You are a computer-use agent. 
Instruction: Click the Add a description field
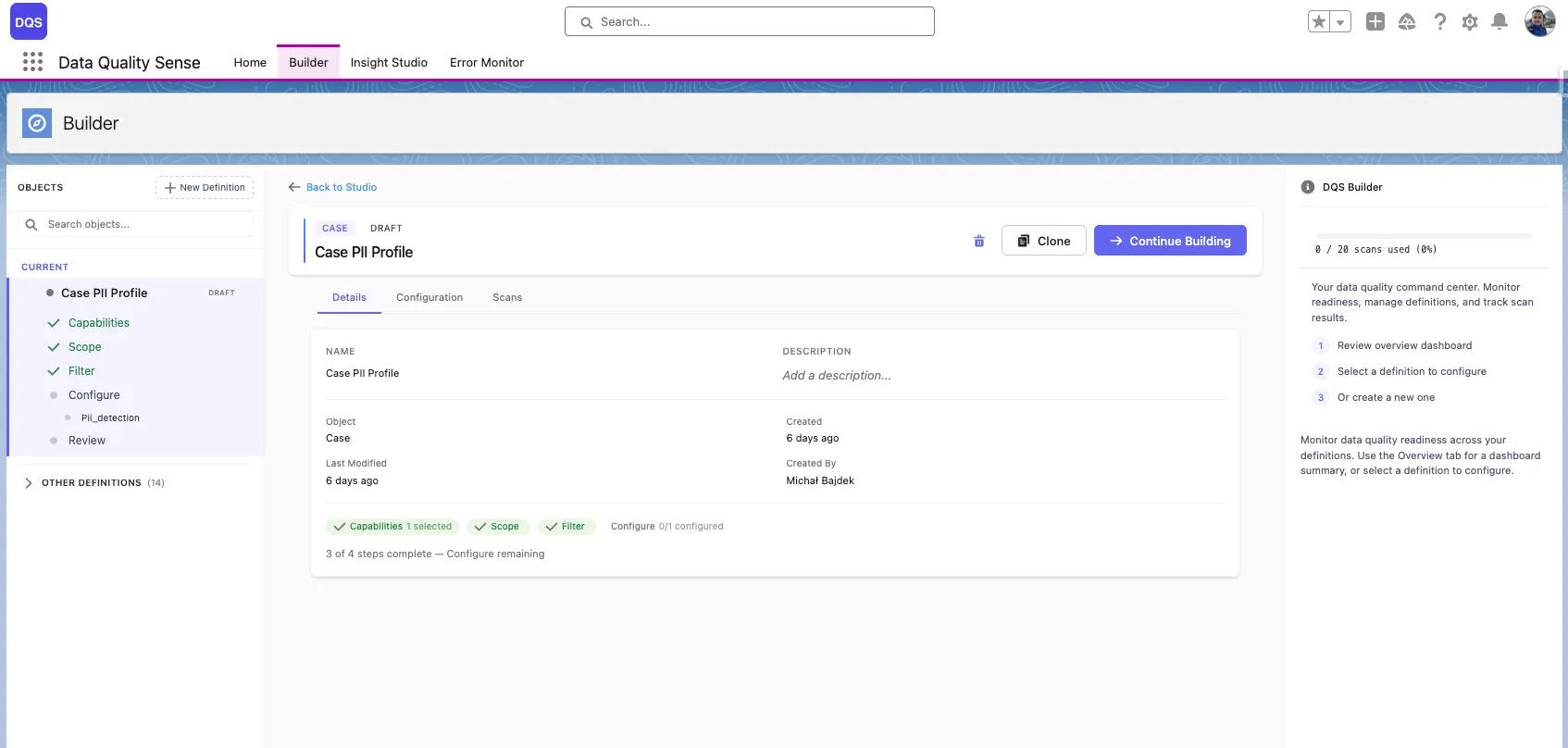837,375
